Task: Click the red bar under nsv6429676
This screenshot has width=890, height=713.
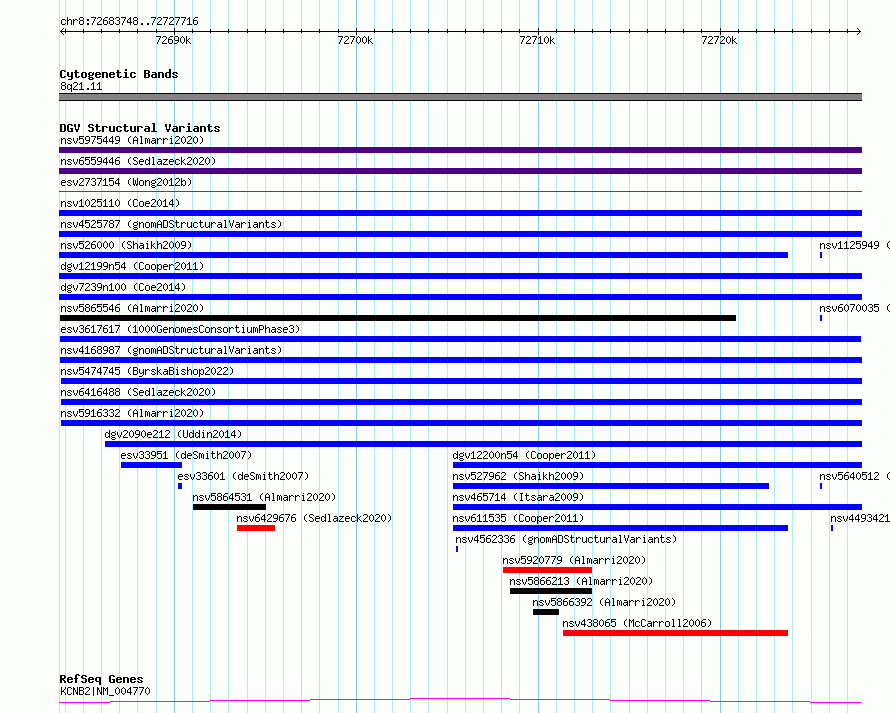Action: (256, 528)
